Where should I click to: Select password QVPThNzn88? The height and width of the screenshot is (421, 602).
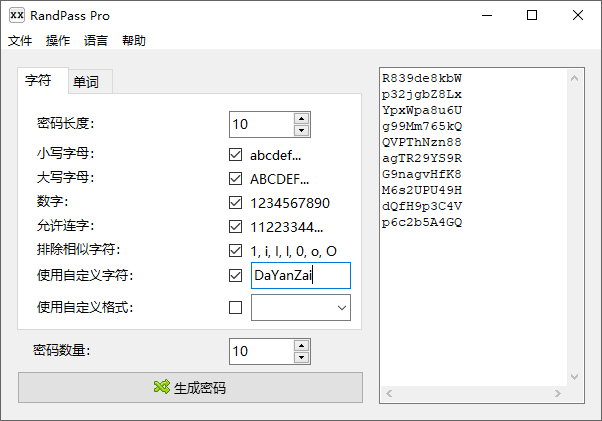pos(422,142)
